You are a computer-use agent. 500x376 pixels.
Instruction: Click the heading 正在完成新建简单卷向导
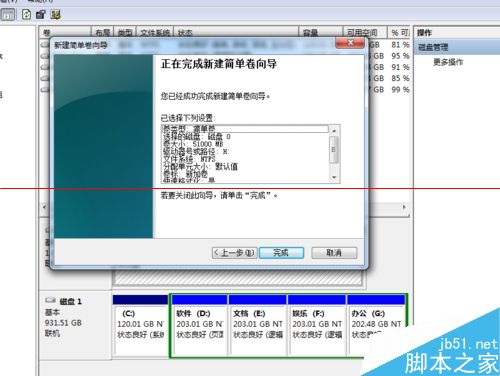click(x=219, y=64)
